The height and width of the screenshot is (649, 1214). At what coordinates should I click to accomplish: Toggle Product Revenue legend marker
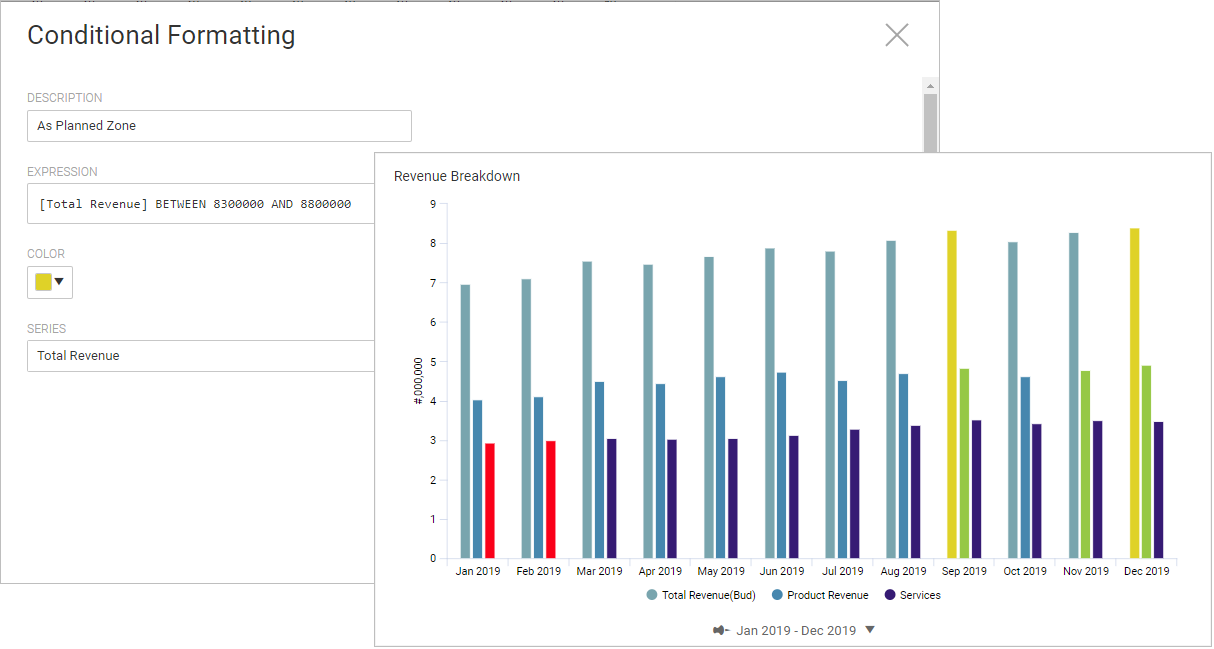(777, 595)
